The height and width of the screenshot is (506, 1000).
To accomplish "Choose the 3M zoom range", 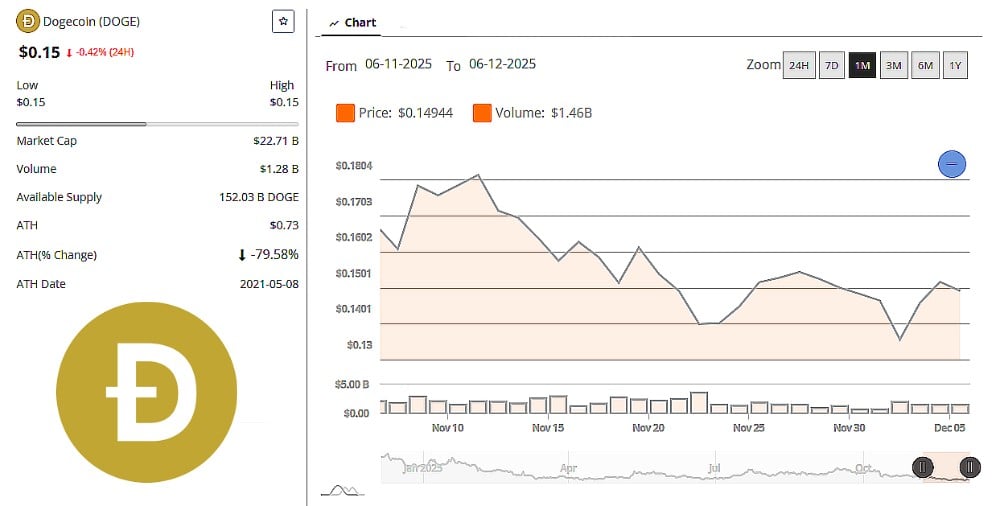I will [x=893, y=66].
